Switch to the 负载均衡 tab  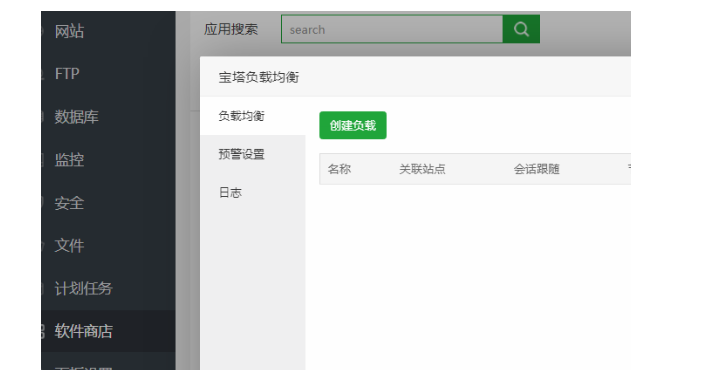[241, 116]
